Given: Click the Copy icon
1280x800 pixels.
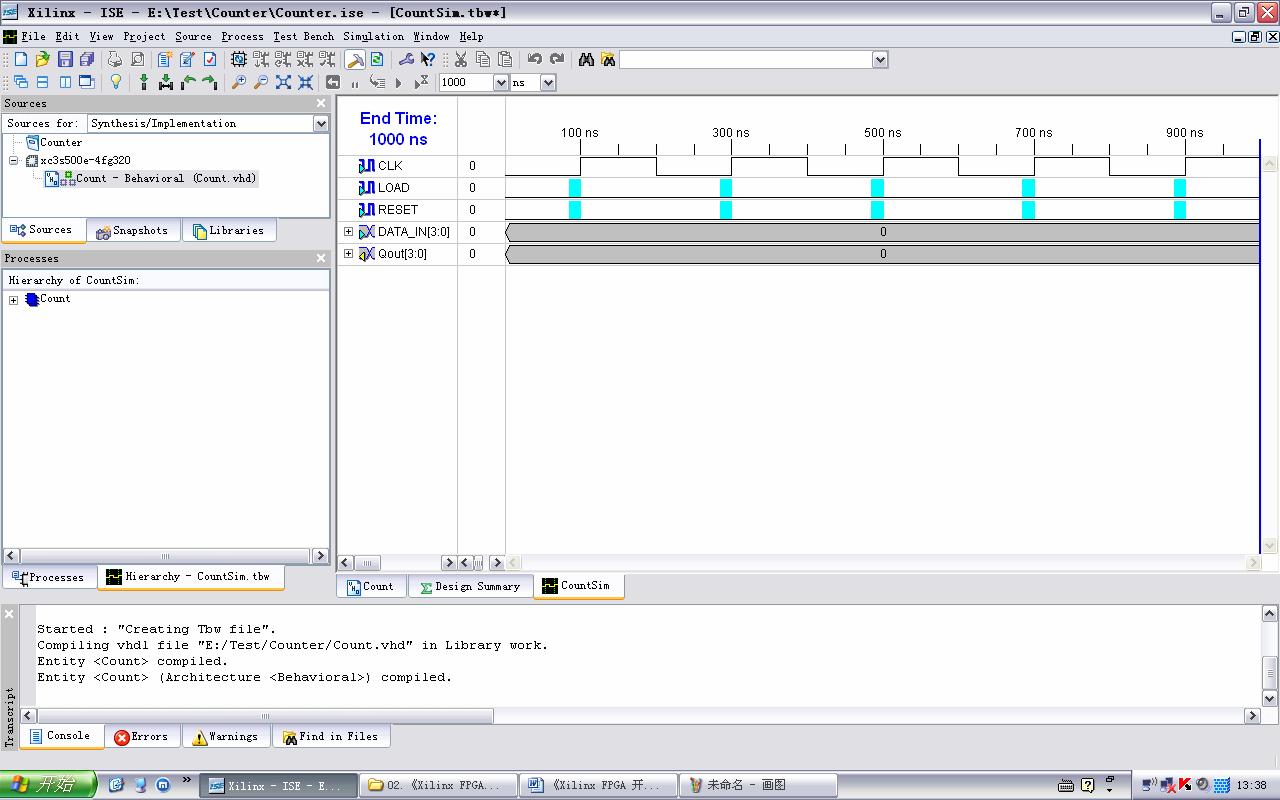Looking at the screenshot, I should coord(483,59).
